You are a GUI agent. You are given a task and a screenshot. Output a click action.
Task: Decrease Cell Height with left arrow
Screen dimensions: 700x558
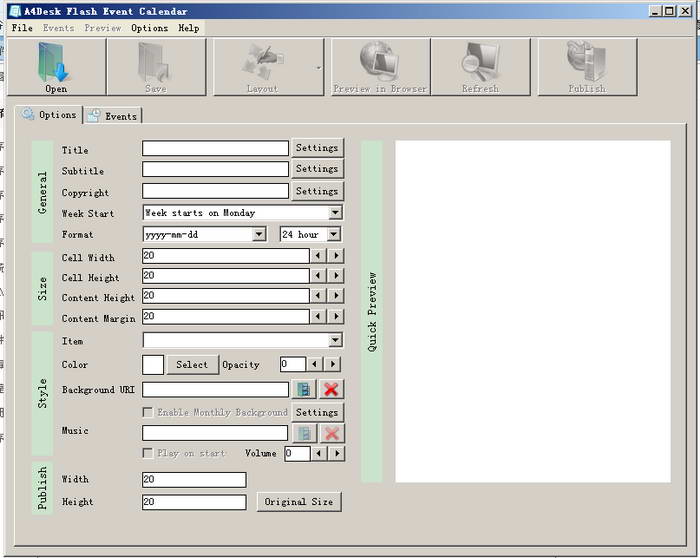click(x=318, y=275)
